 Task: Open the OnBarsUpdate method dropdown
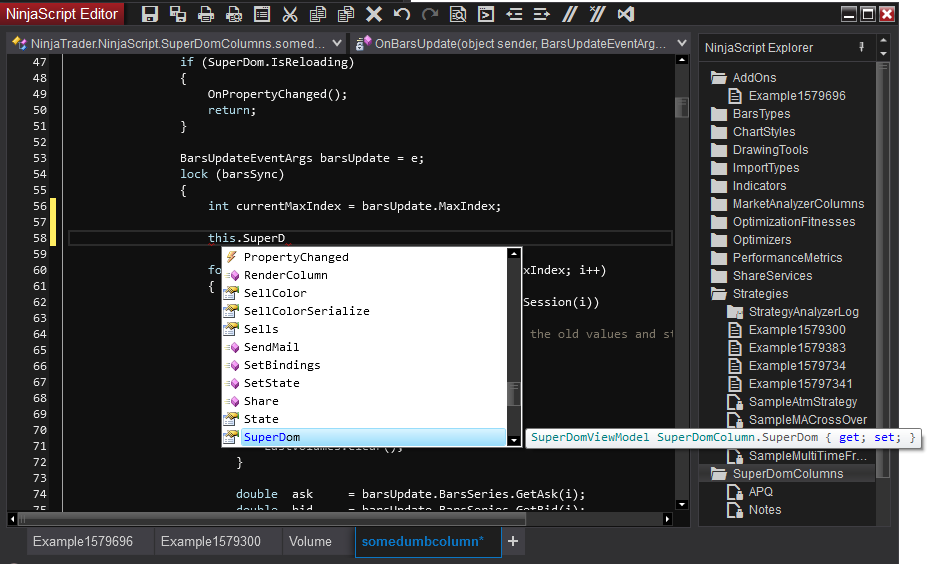[x=520, y=44]
